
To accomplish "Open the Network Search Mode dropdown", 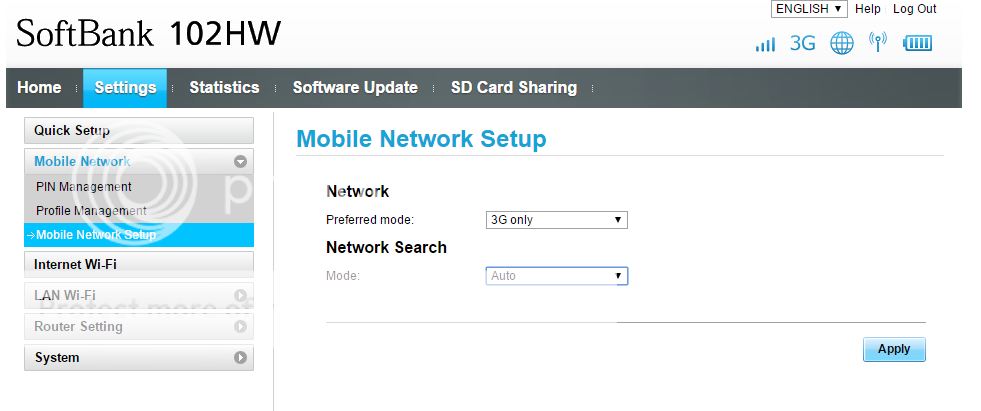I will click(556, 276).
